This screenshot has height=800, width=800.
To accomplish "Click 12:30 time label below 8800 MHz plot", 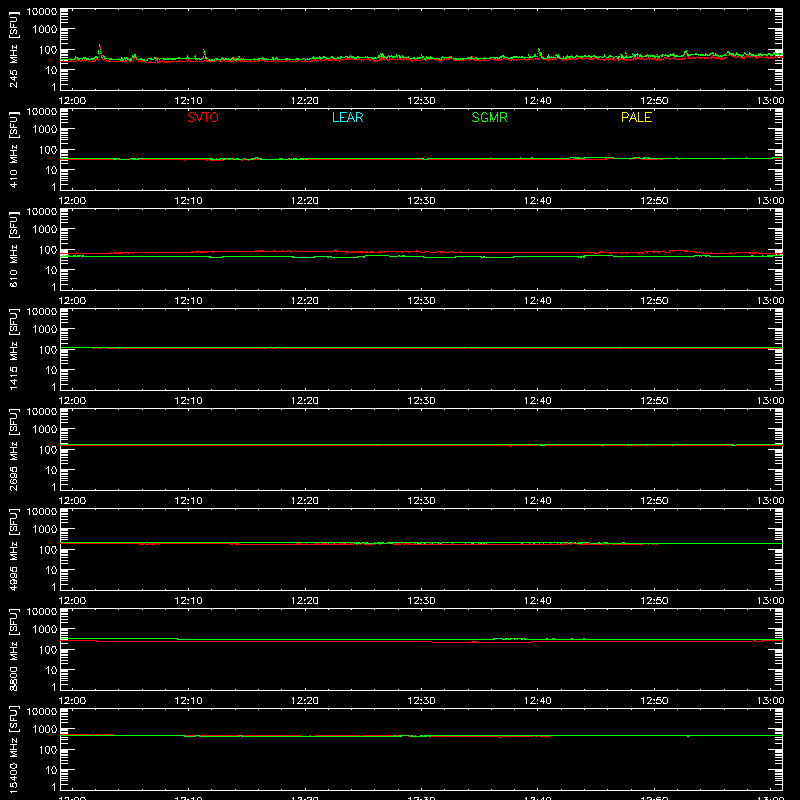I will [421, 701].
